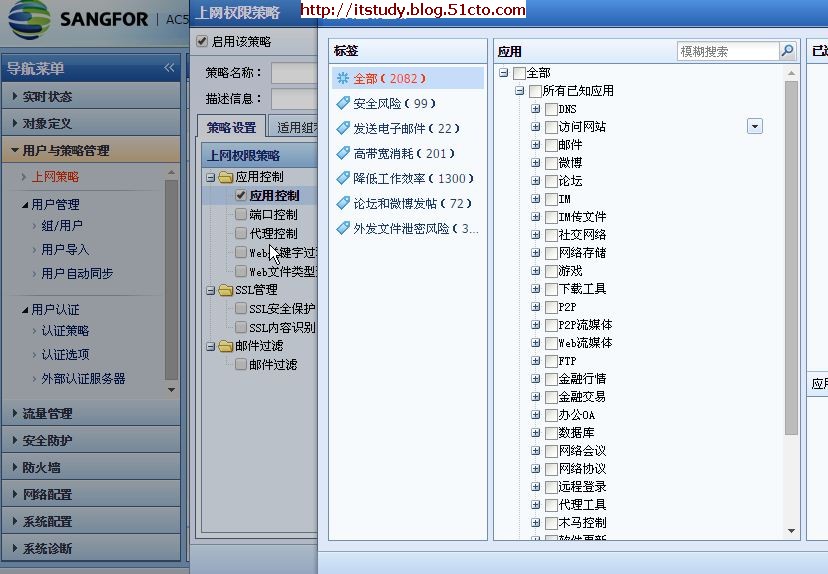Click the 发送电子邮件 tag icon
Screen dimensions: 828x574
click(343, 128)
